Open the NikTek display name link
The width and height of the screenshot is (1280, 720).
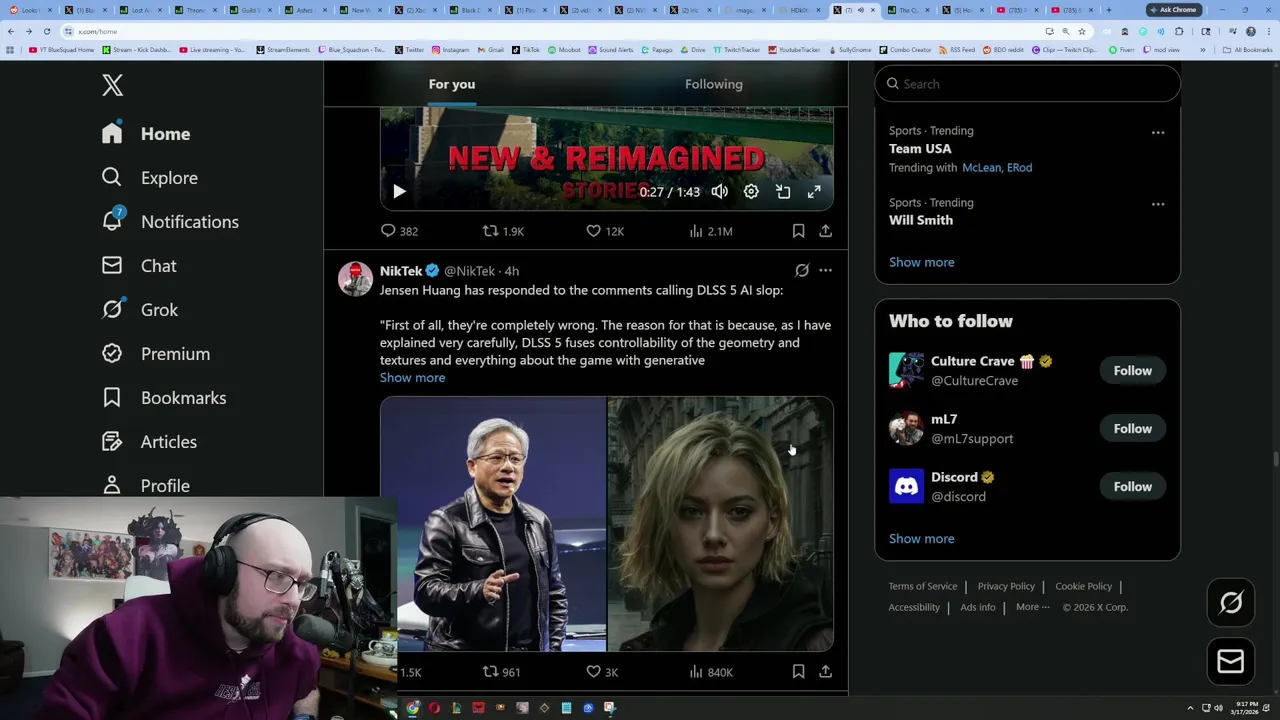pos(401,271)
